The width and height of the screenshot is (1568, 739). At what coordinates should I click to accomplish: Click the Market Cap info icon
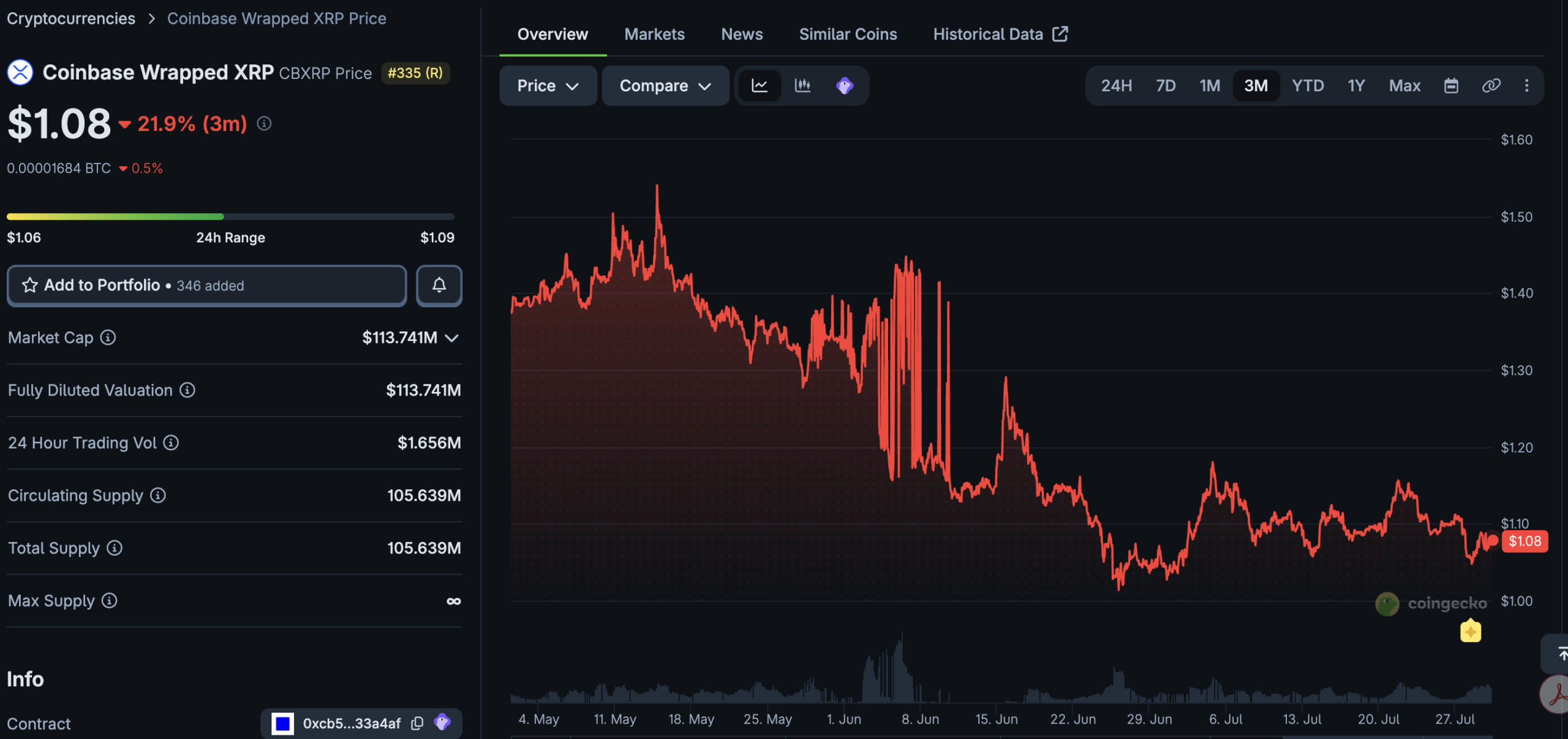(x=108, y=337)
